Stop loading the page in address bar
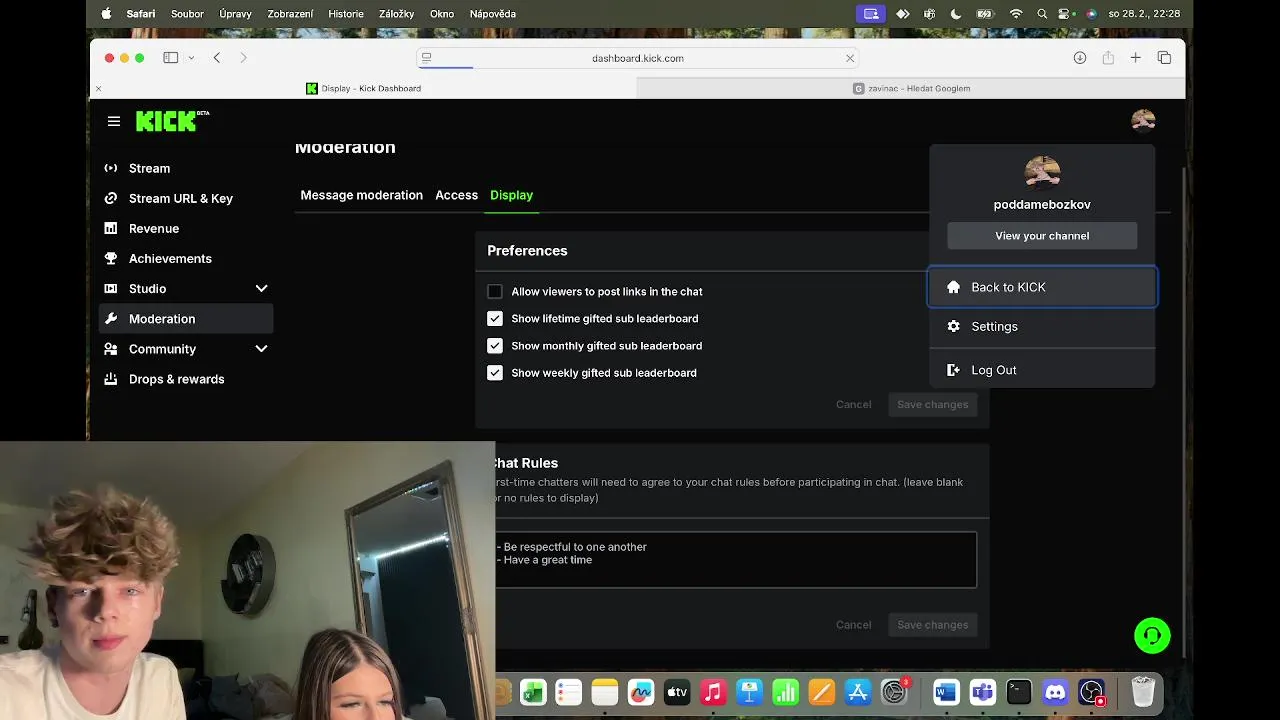Screen dimensions: 1280x720 [x=850, y=58]
